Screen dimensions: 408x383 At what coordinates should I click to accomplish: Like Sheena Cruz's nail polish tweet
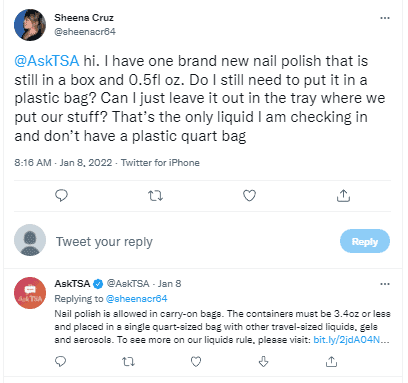click(249, 196)
